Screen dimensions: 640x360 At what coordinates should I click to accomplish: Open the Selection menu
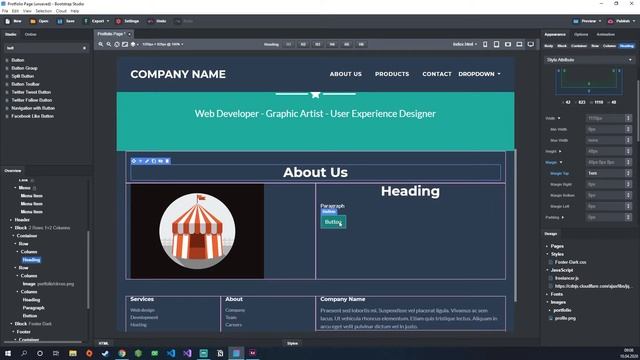[43, 11]
